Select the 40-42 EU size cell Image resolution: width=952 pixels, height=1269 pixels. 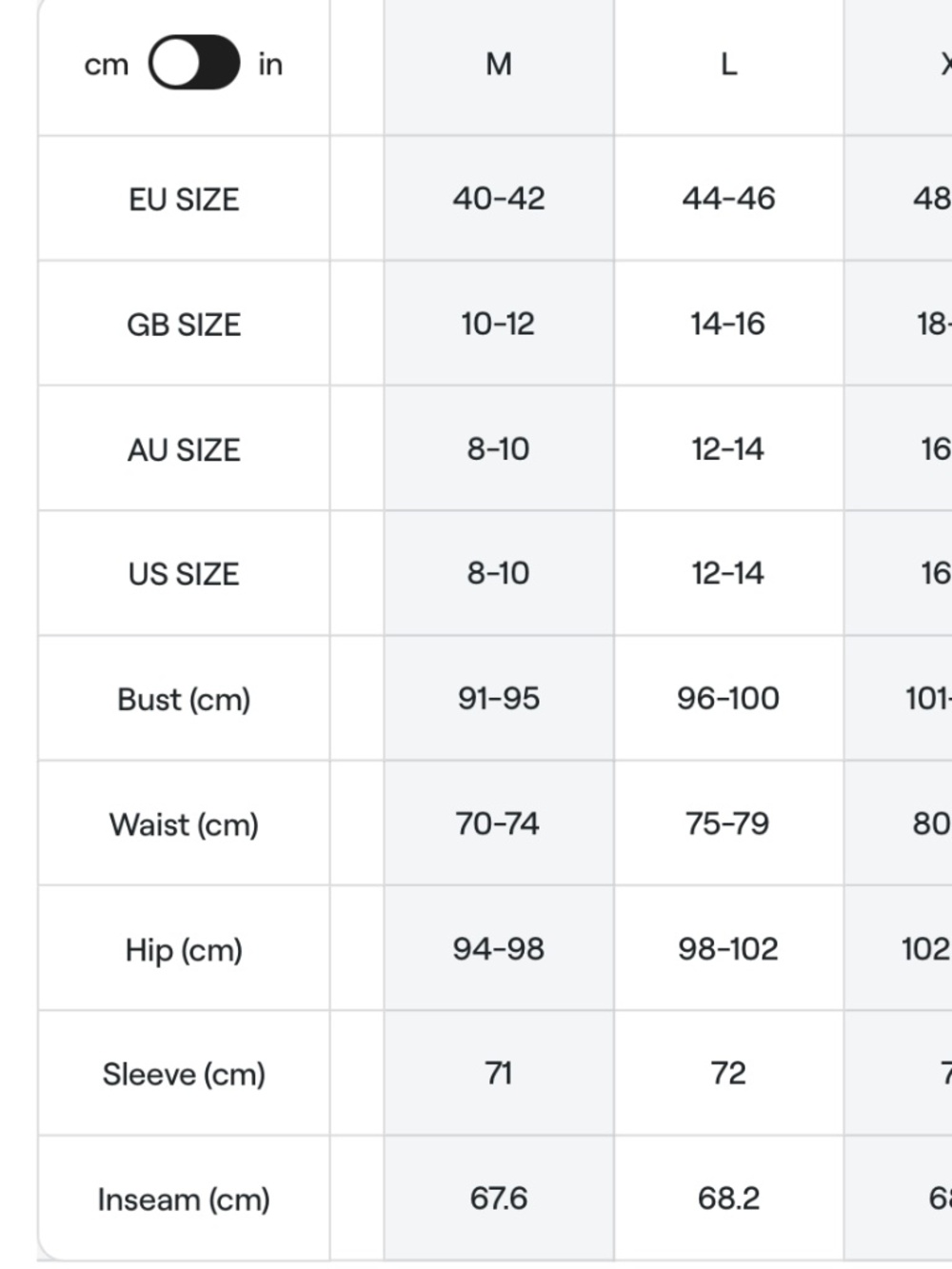(499, 198)
